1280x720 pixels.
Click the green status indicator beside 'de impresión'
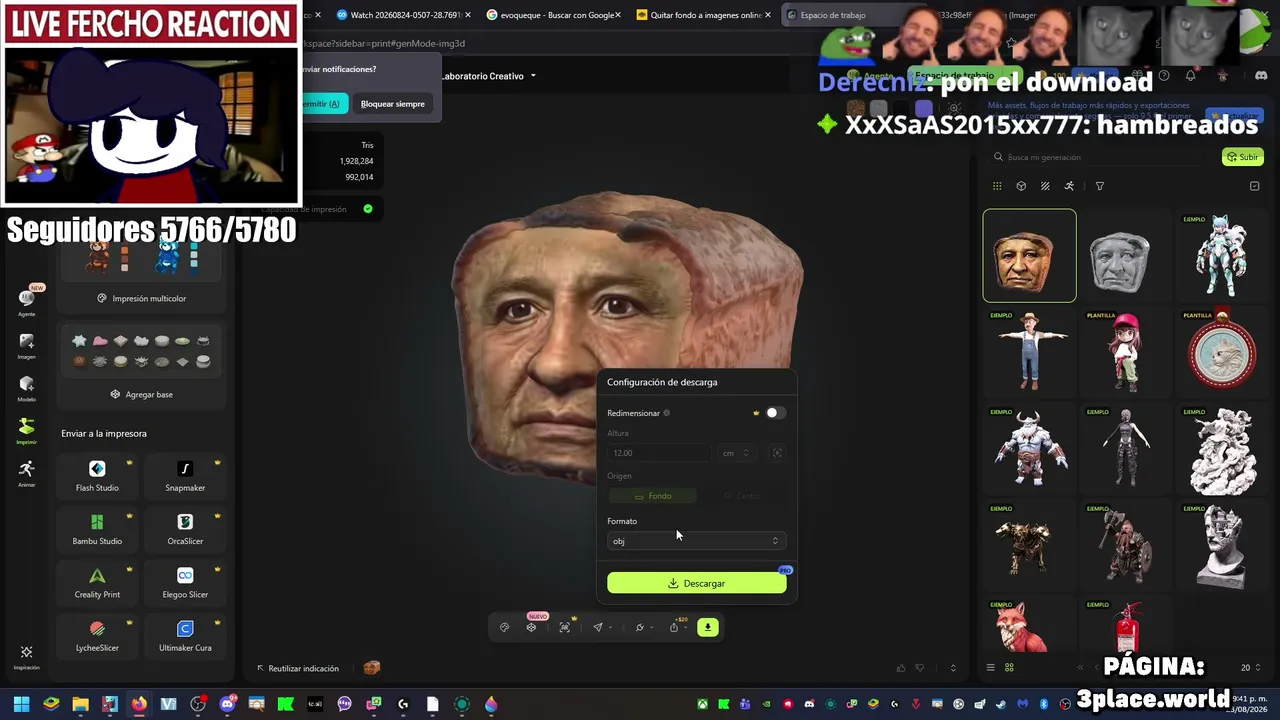coord(368,209)
